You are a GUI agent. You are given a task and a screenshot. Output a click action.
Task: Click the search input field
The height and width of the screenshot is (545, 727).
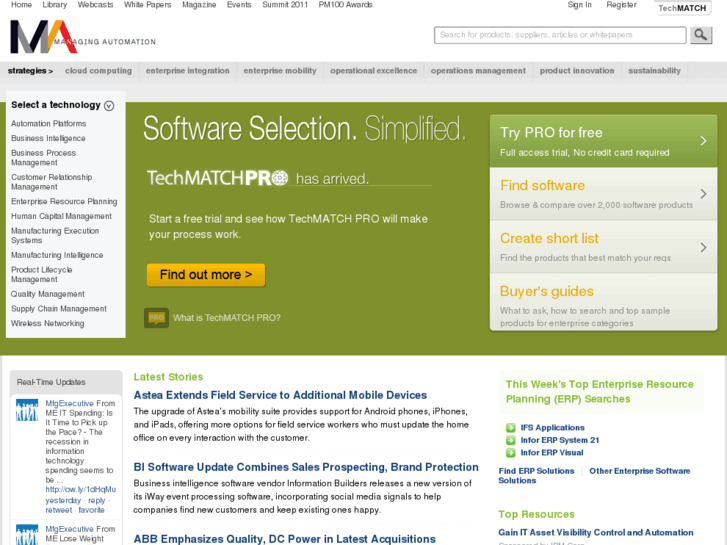pos(560,35)
